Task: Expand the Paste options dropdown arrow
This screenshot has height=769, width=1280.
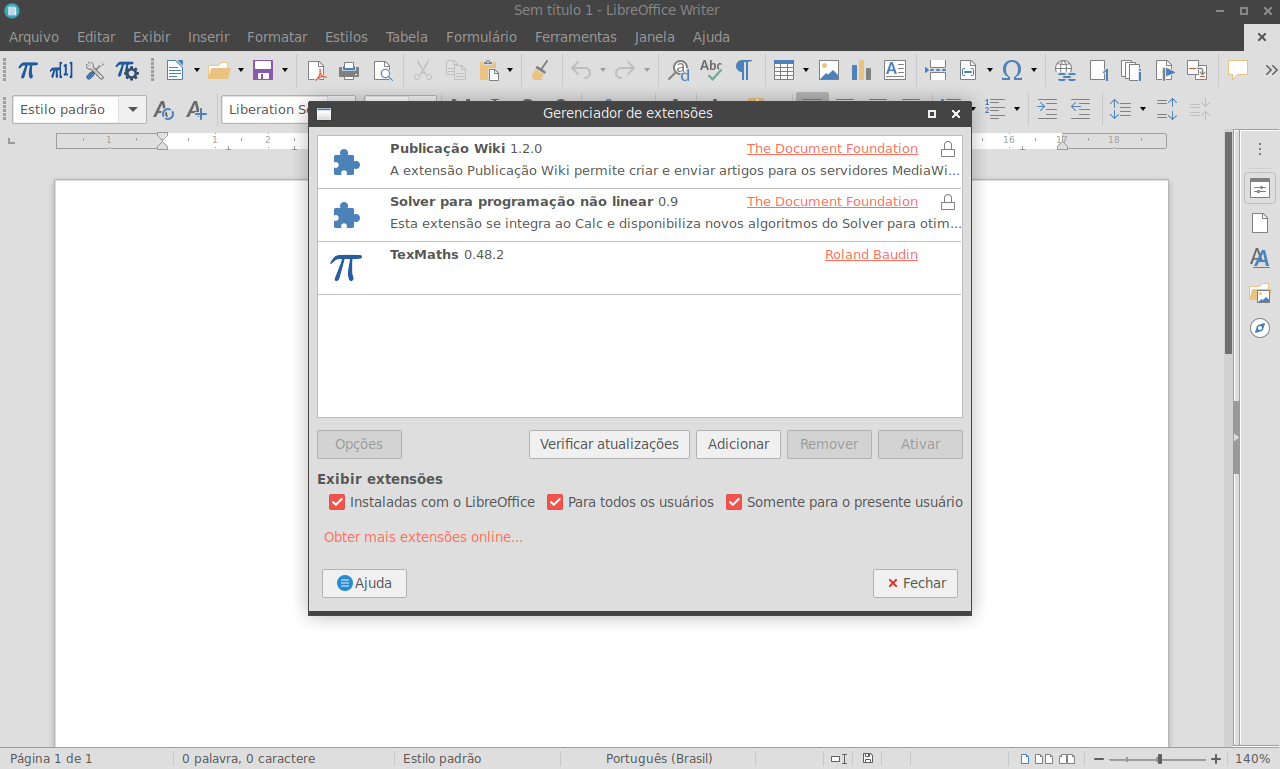Action: pos(510,70)
